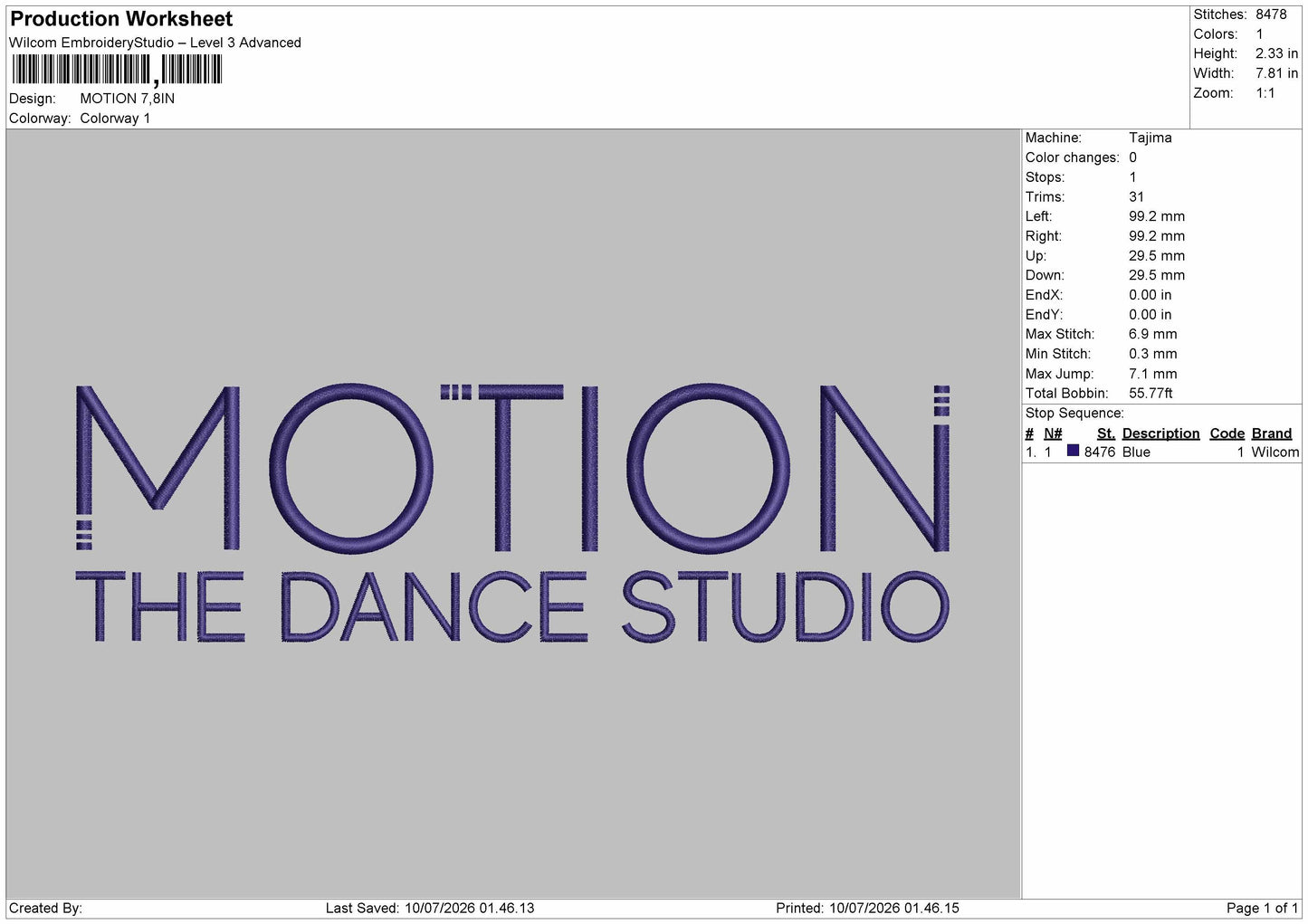Click the blue thread color swatch

(x=1073, y=451)
